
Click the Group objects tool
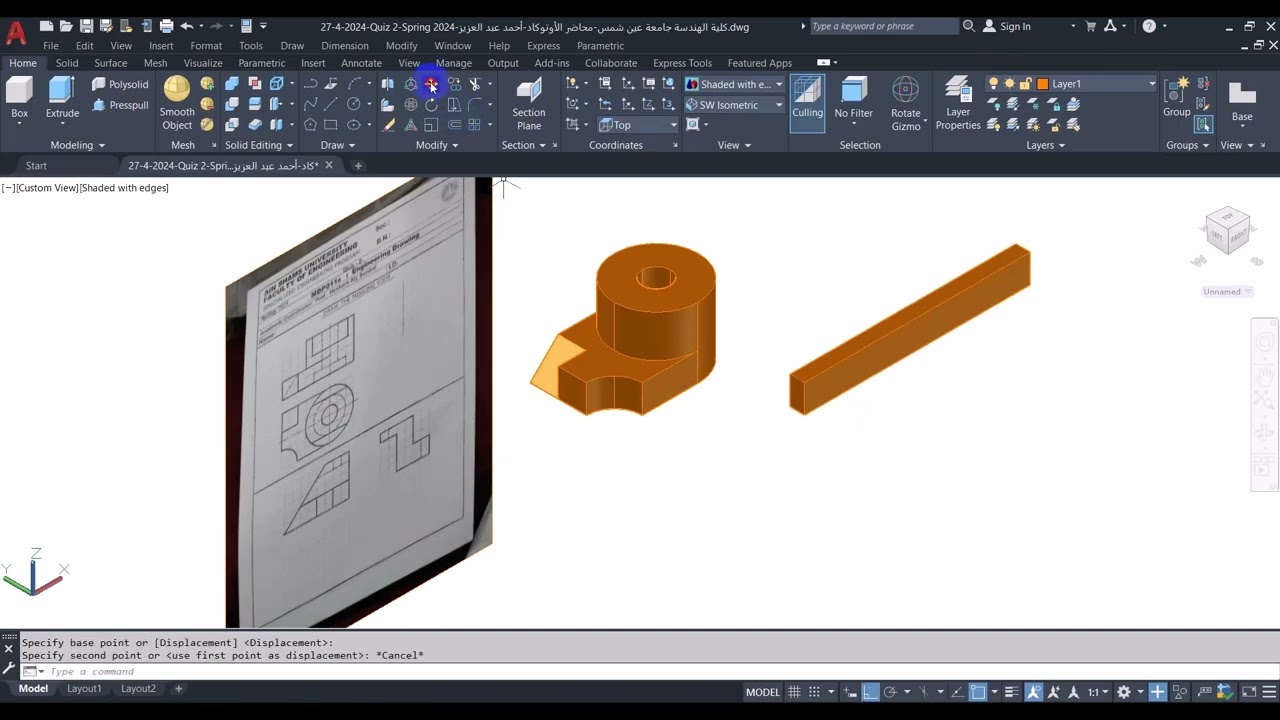pos(1177,98)
